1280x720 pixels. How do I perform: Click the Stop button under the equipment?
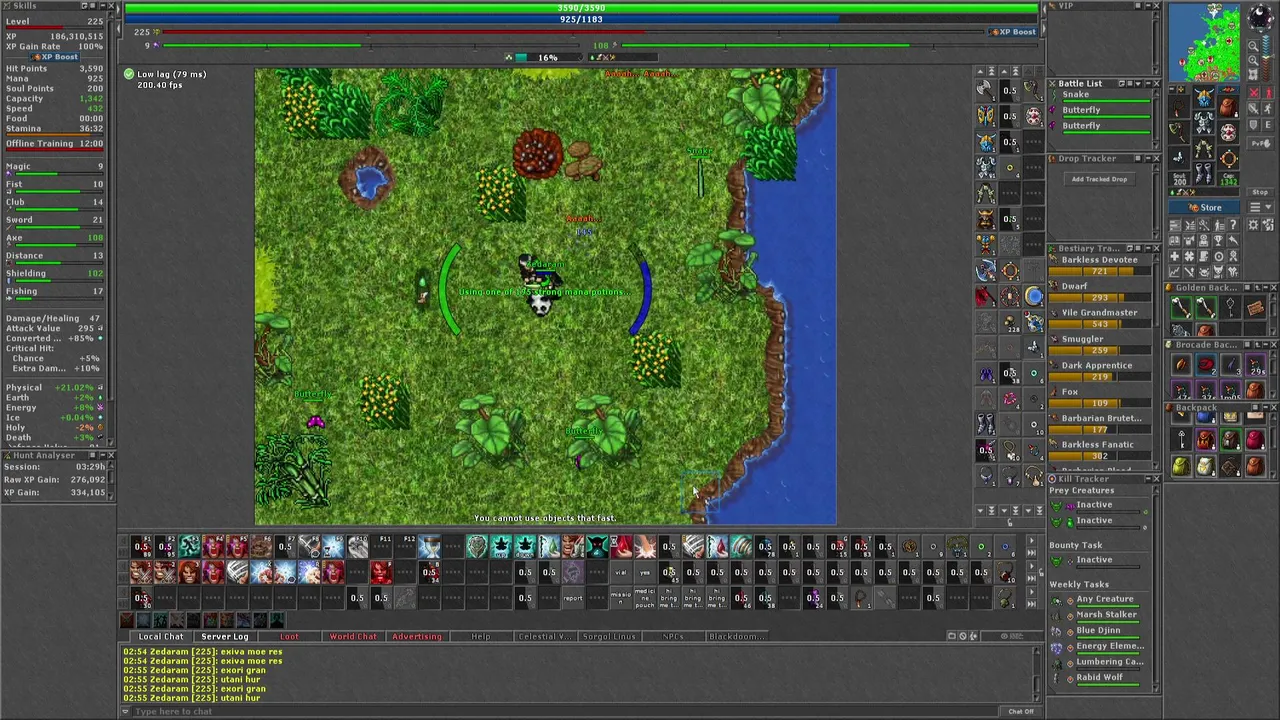point(1260,192)
